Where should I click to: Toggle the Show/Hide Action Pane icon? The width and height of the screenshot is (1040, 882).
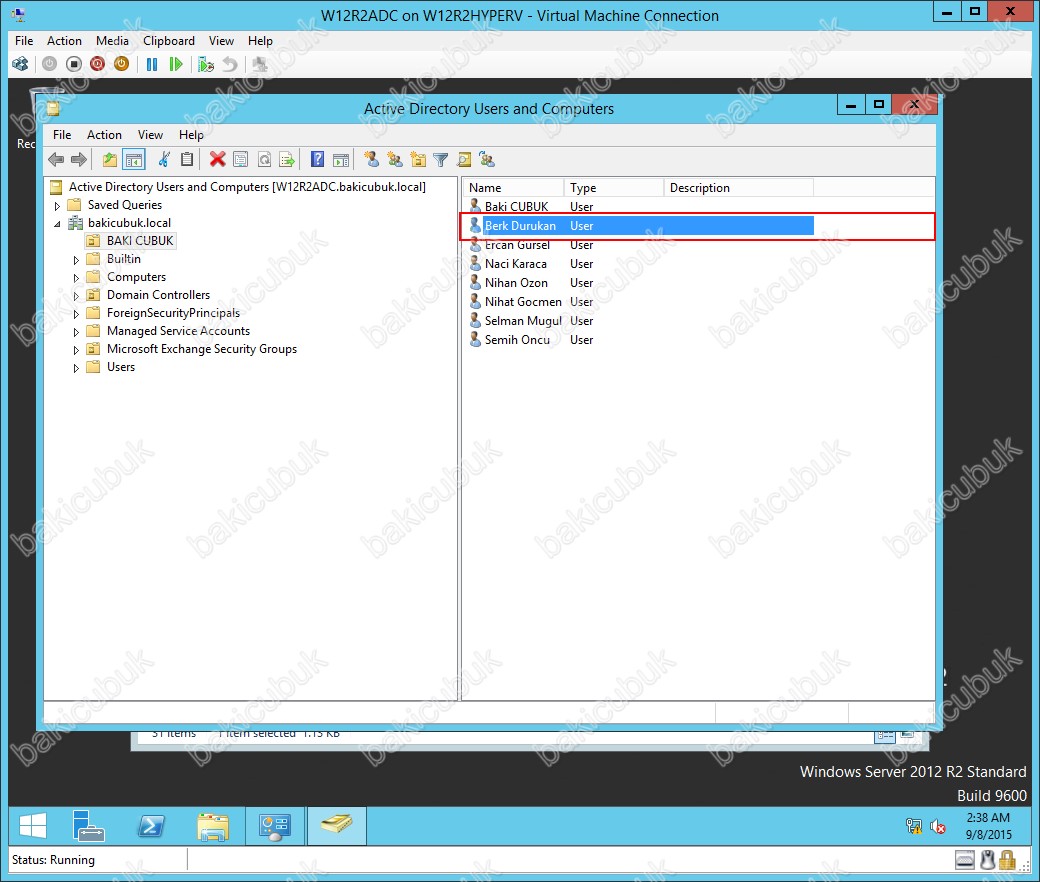click(x=341, y=159)
